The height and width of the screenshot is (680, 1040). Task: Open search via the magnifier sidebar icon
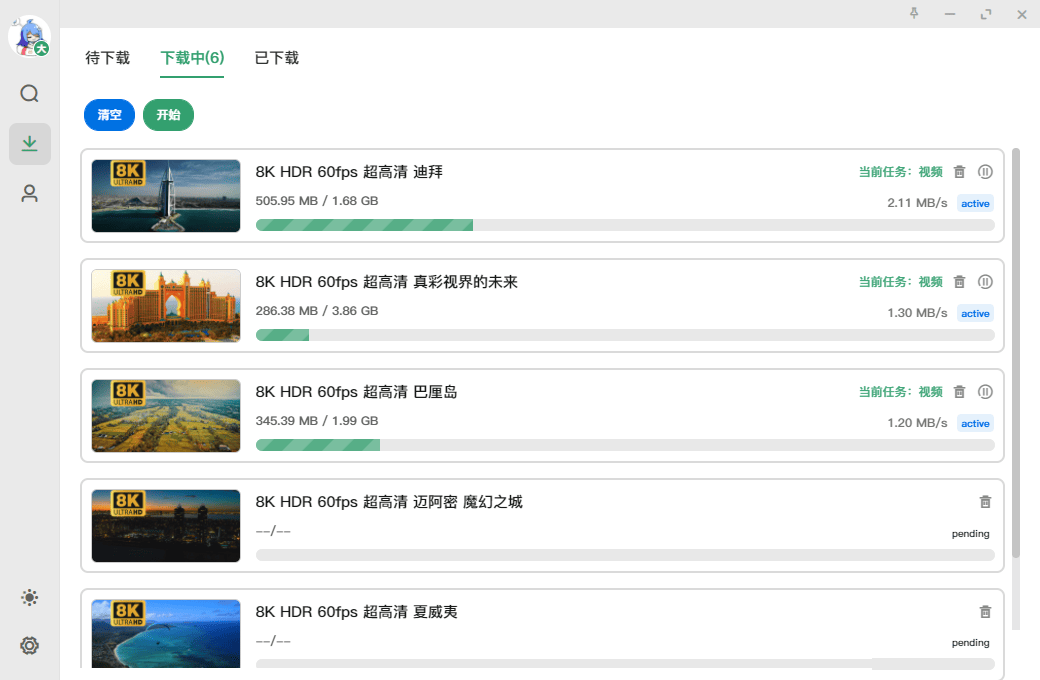(x=29, y=93)
